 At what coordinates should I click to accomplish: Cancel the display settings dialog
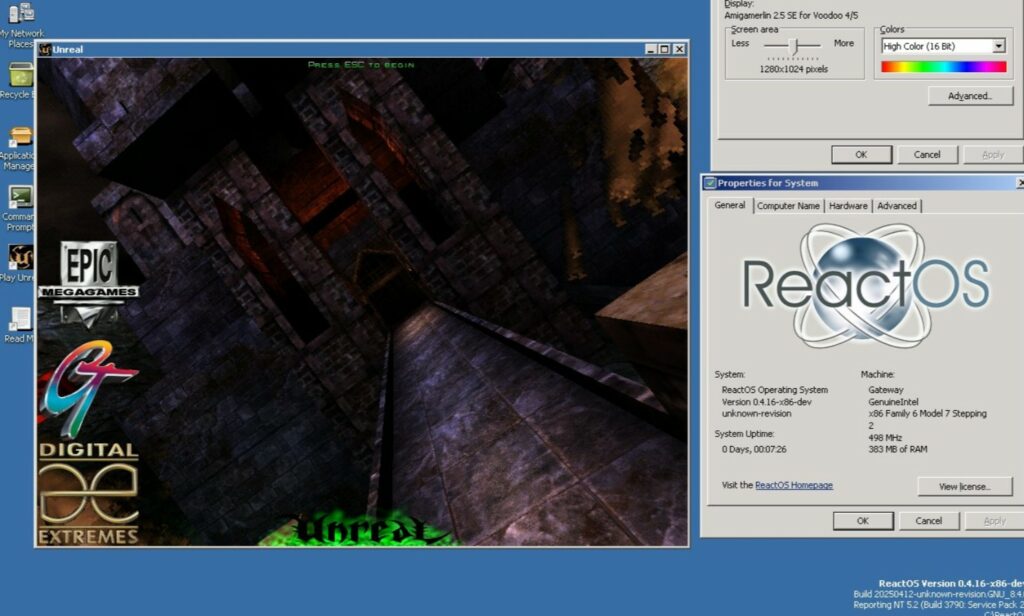tap(927, 155)
